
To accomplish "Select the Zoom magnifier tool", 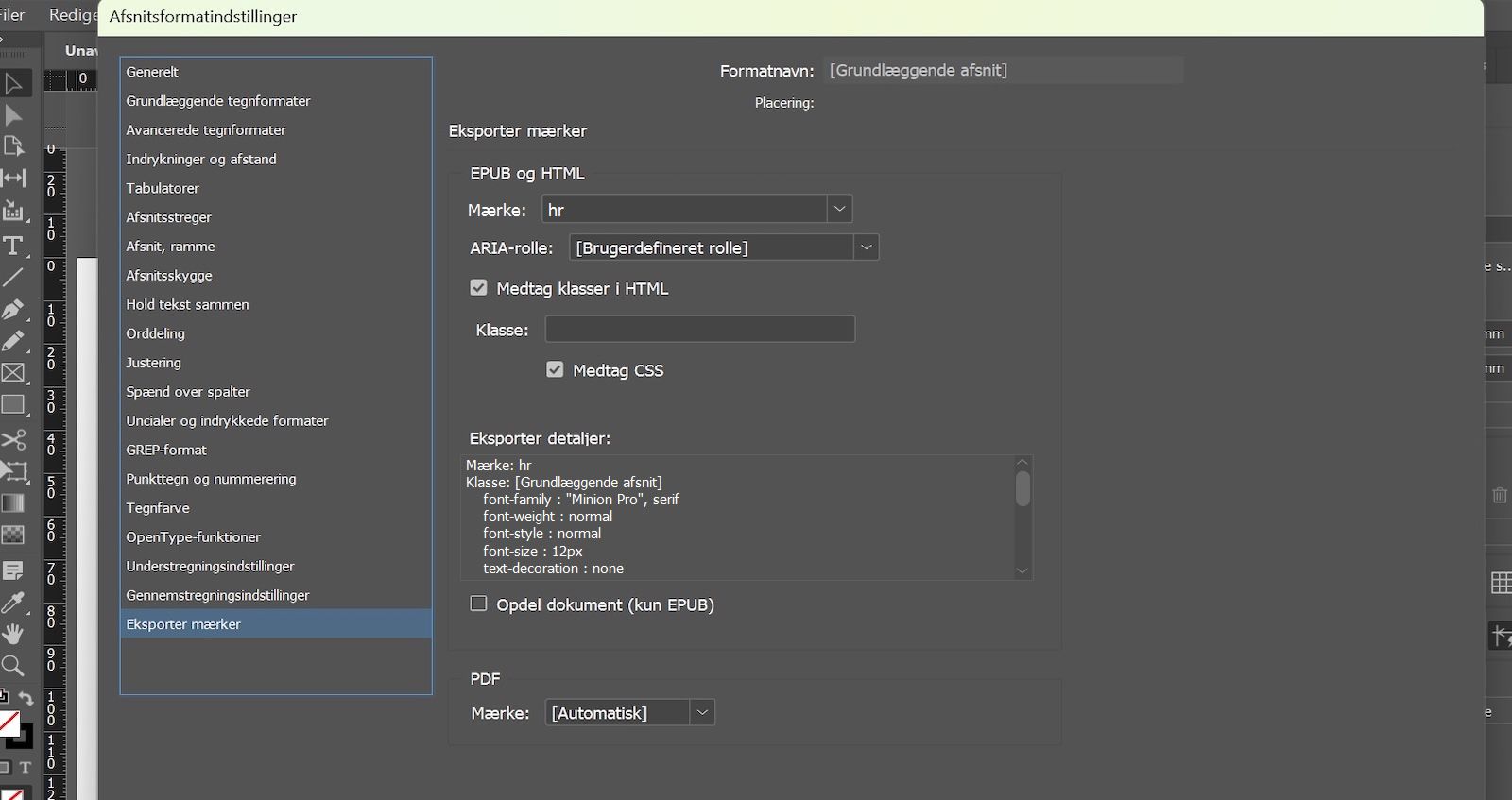I will [x=13, y=666].
